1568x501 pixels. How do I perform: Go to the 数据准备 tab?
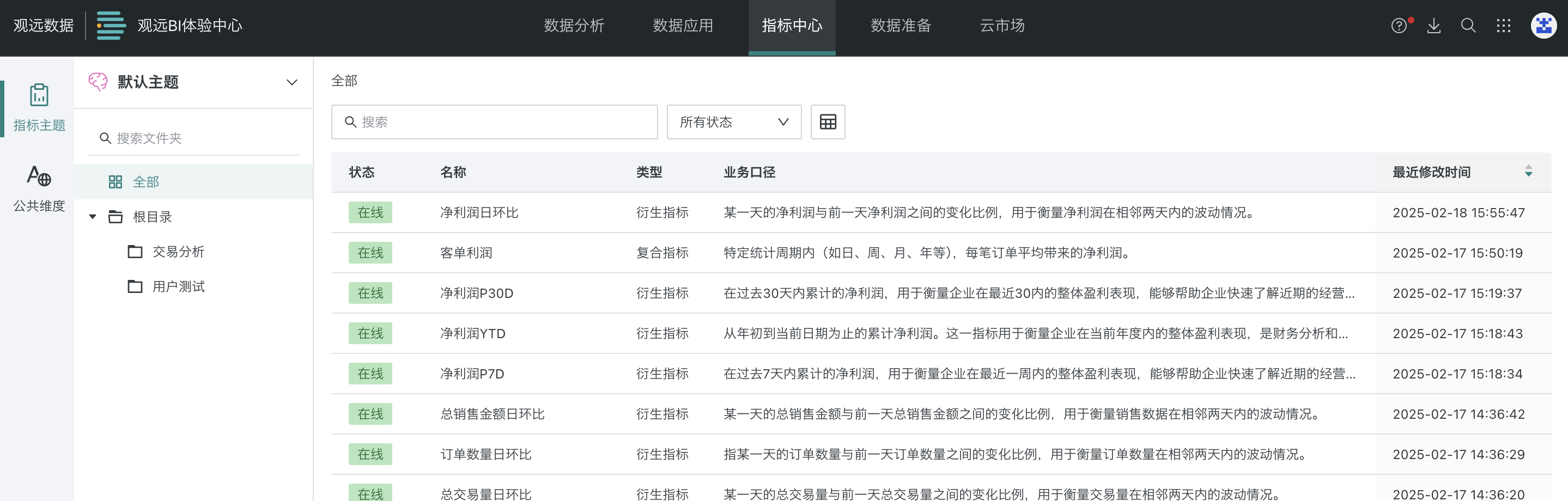tap(901, 26)
